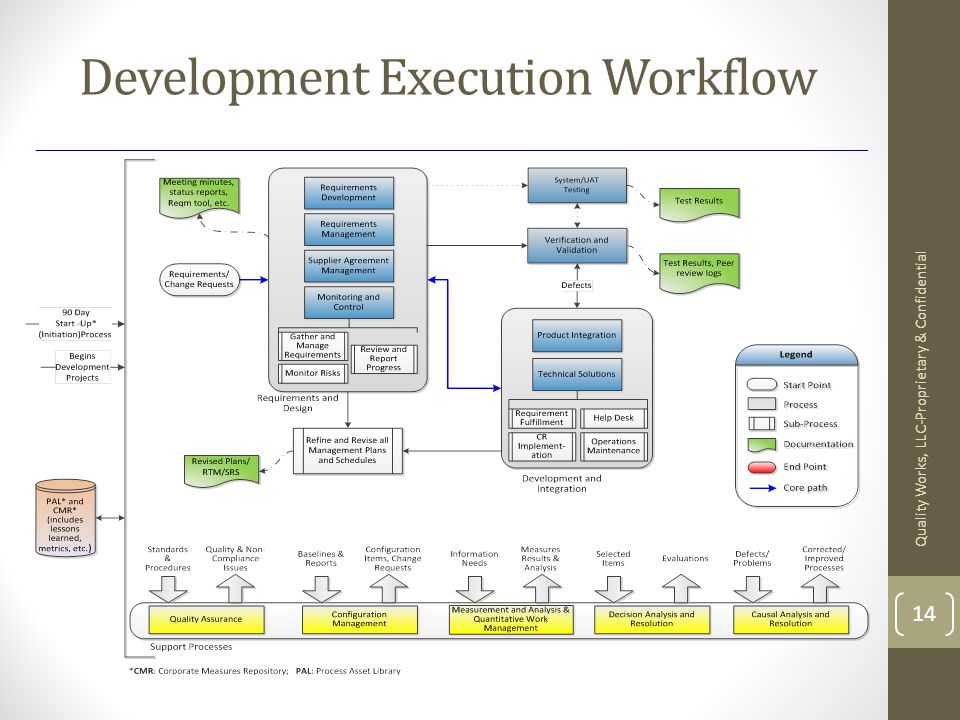960x720 pixels.
Task: Click the Begins Development Projects label
Action: (x=83, y=367)
